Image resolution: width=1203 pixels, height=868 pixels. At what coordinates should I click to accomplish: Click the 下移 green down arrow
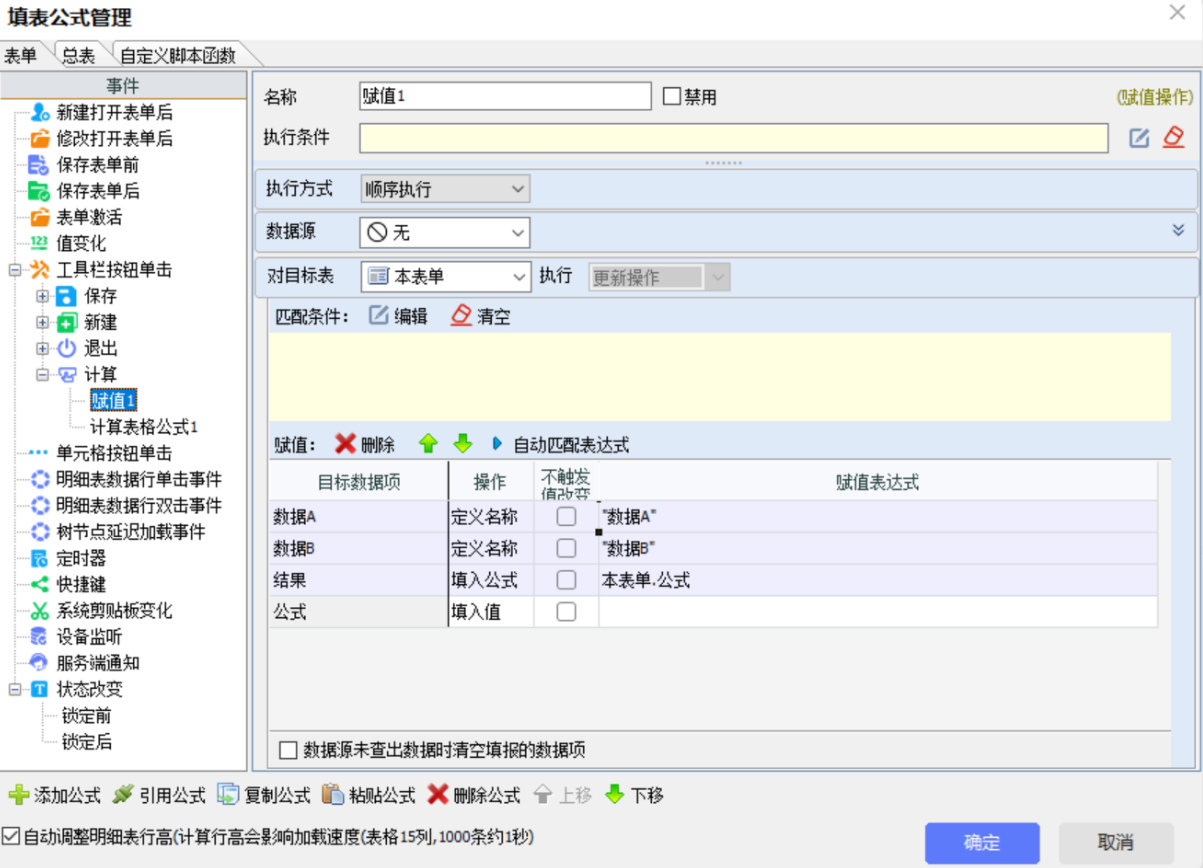coord(615,795)
